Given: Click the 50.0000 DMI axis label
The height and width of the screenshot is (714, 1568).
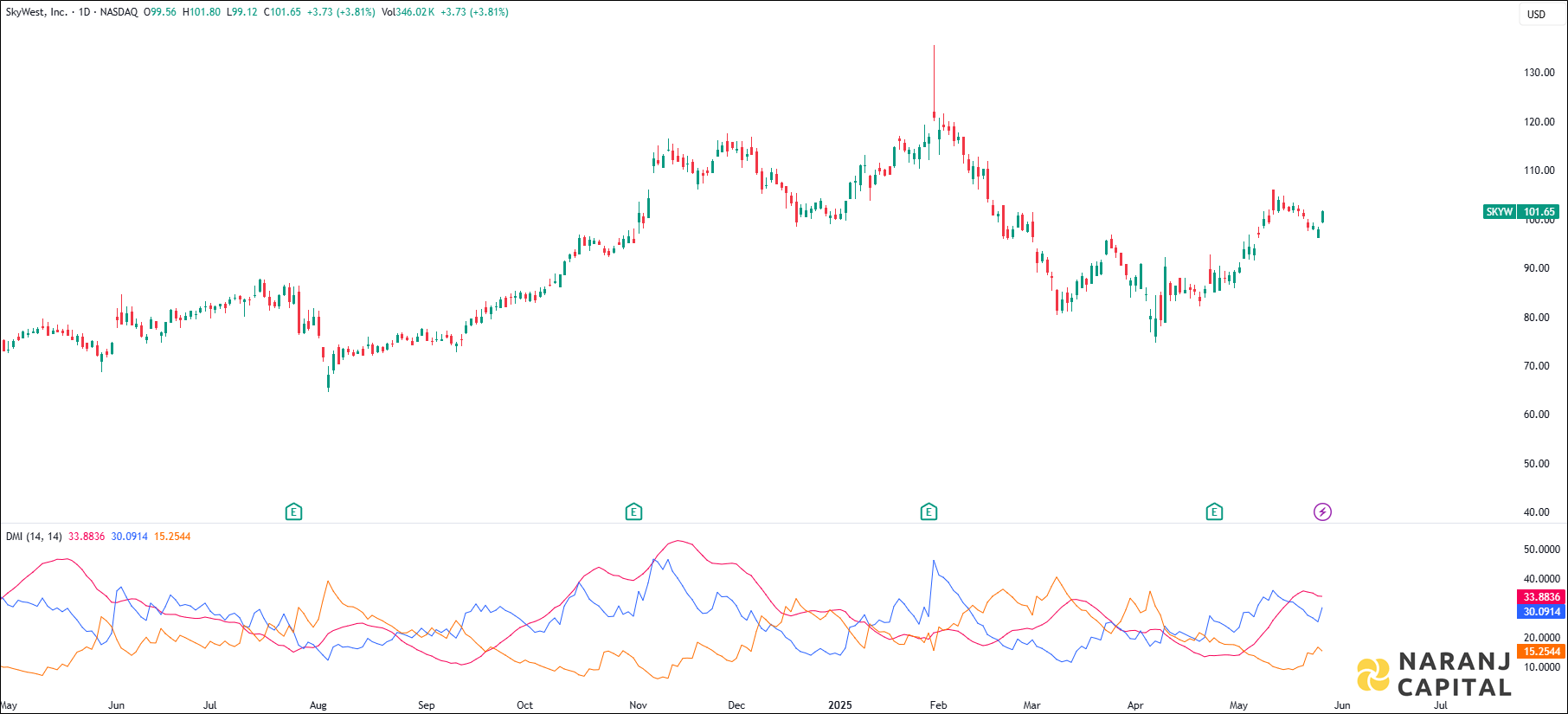Looking at the screenshot, I should click(1542, 550).
